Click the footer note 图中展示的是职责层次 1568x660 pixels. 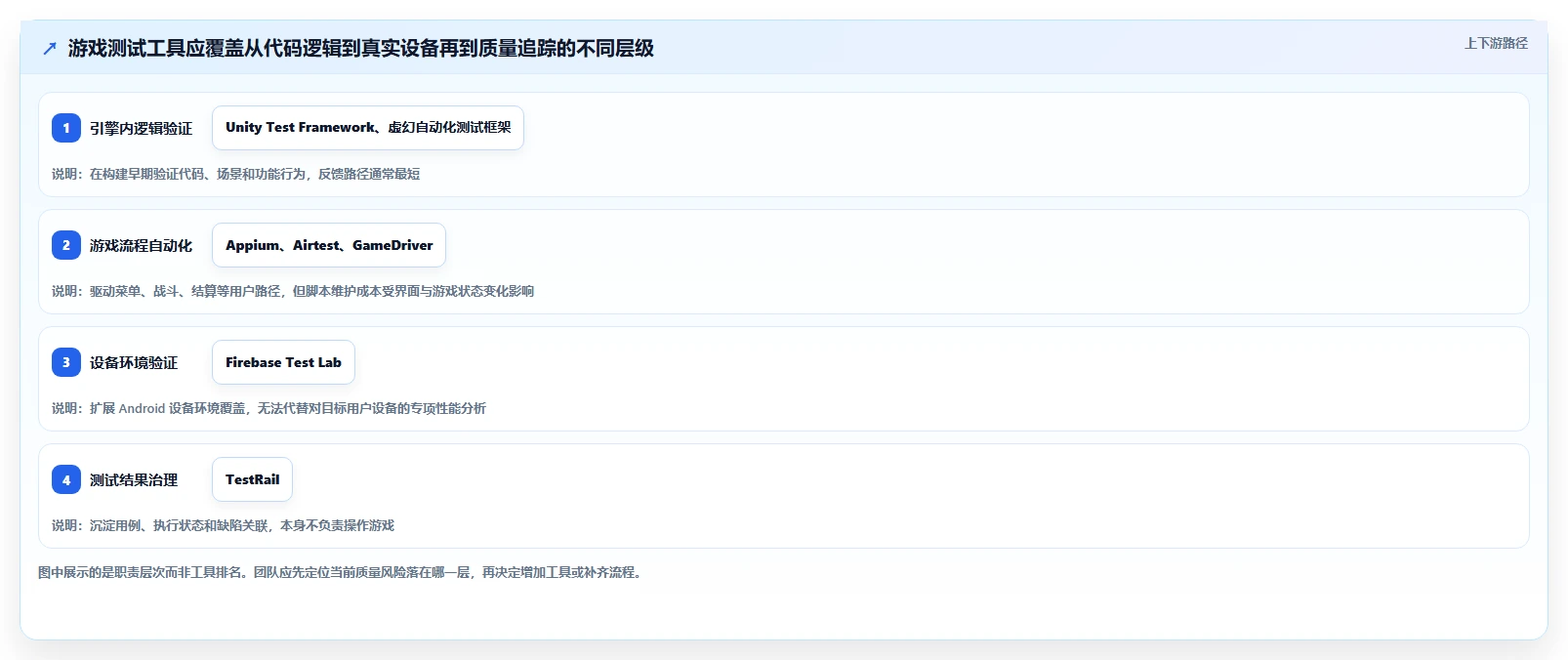(x=342, y=572)
